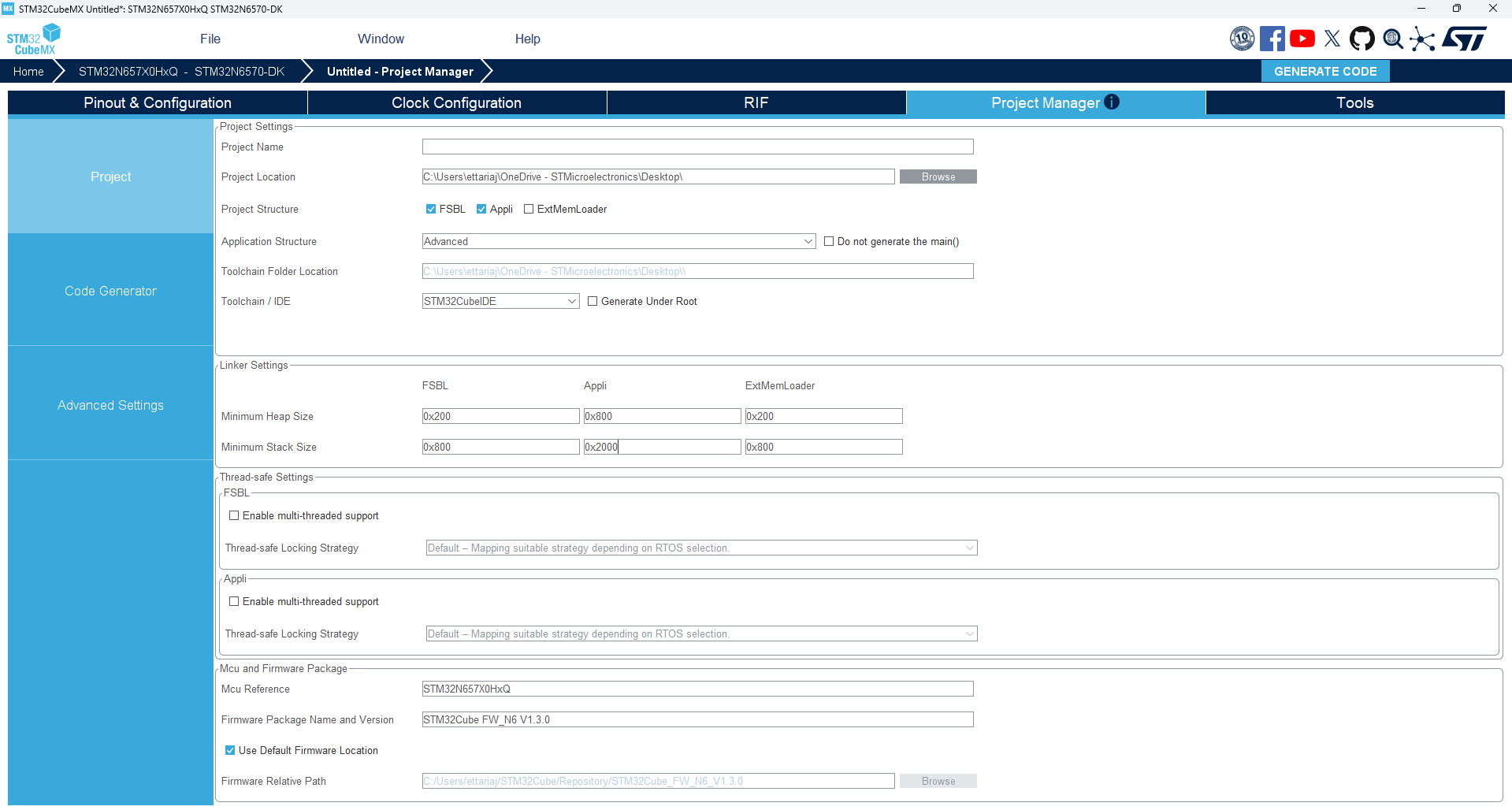Open the Facebook icon link
The width and height of the screenshot is (1512, 810).
(x=1272, y=39)
